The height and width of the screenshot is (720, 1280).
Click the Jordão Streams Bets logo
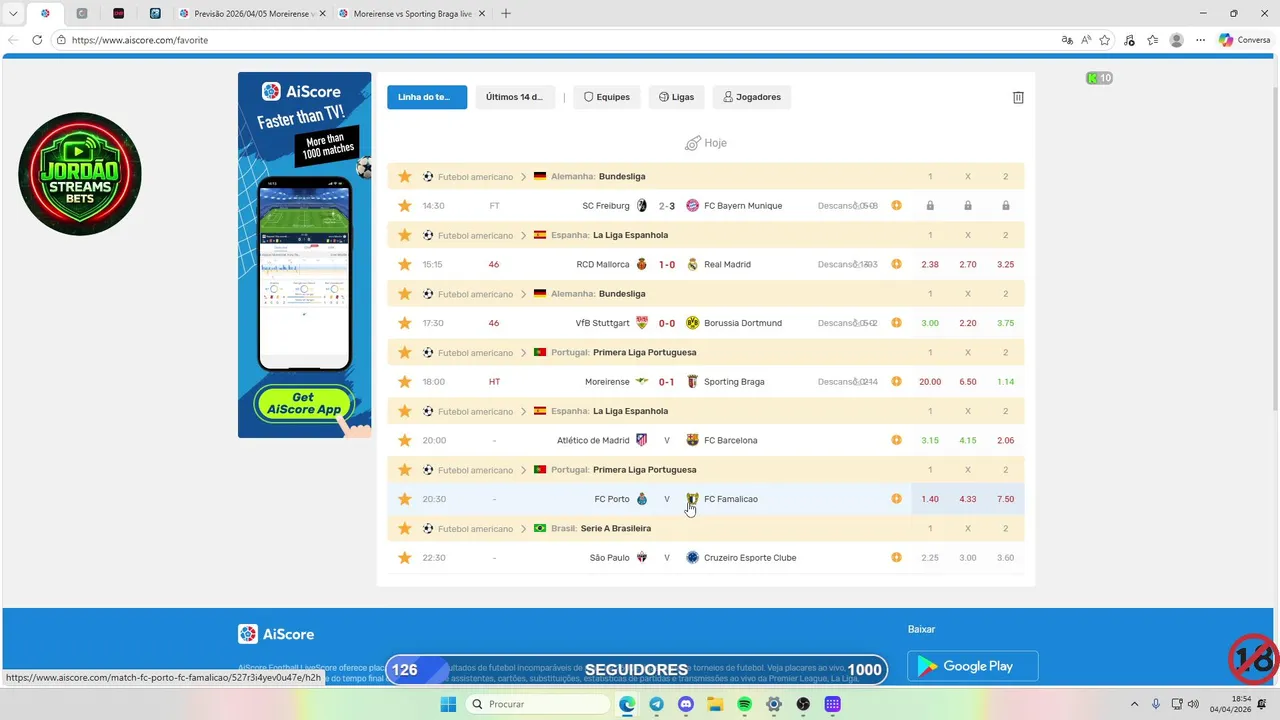tap(80, 174)
